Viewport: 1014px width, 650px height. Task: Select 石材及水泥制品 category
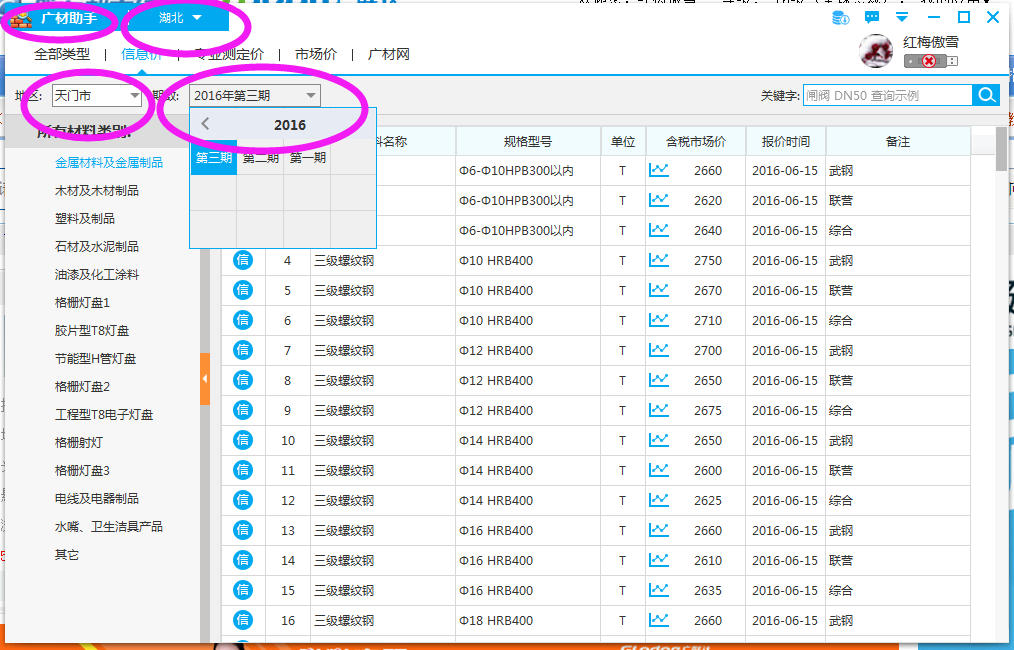click(96, 246)
